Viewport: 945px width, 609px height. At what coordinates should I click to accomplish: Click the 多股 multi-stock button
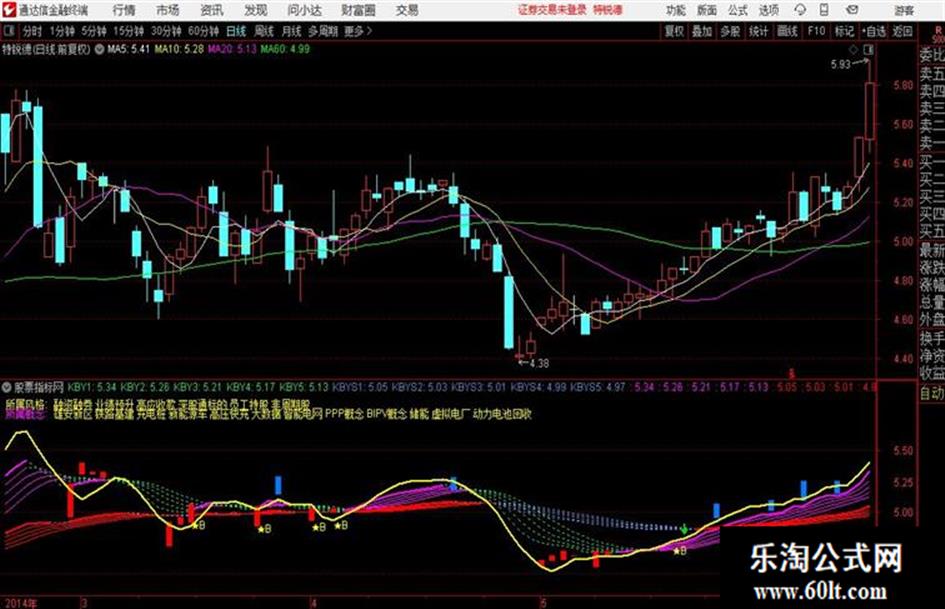[x=730, y=31]
